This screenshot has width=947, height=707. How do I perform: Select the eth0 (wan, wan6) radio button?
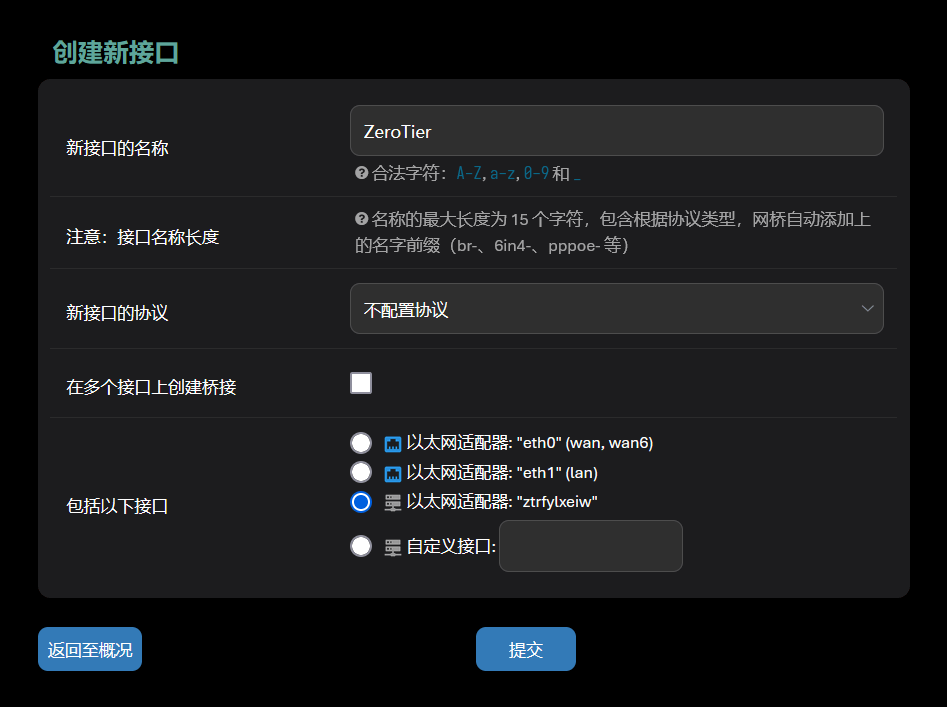tap(361, 443)
